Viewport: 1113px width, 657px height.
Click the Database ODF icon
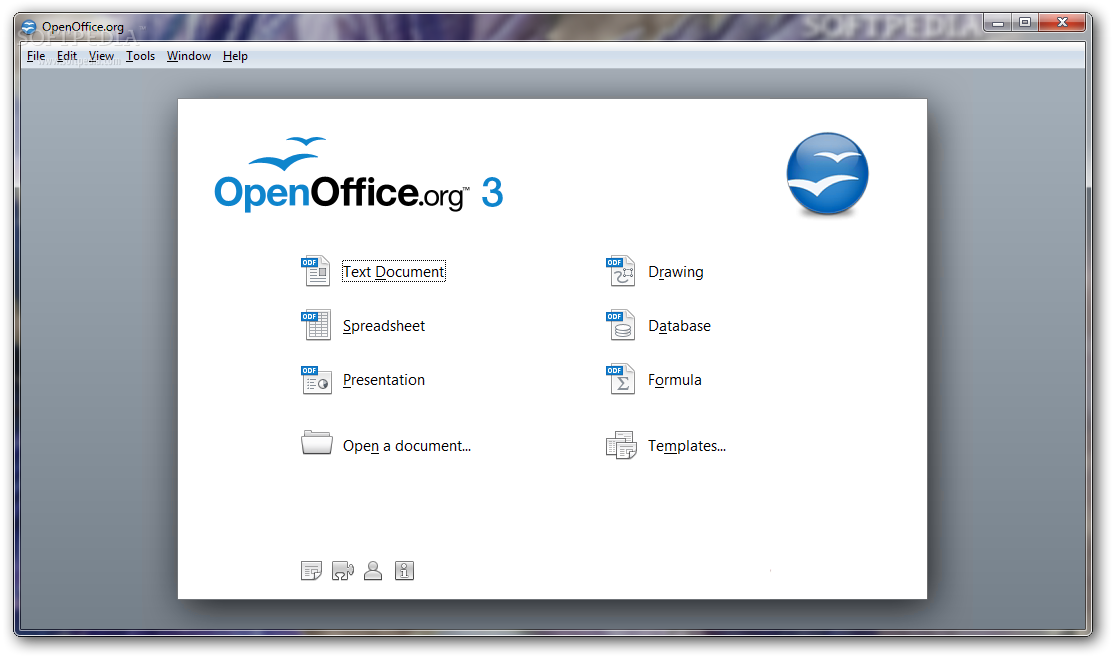click(621, 325)
